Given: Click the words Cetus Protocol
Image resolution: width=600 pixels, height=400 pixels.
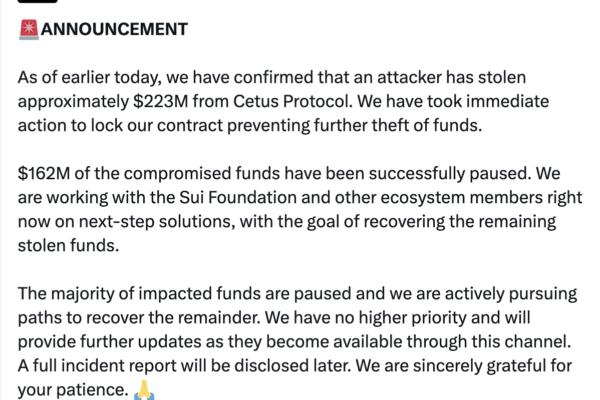Looking at the screenshot, I should (291, 101).
